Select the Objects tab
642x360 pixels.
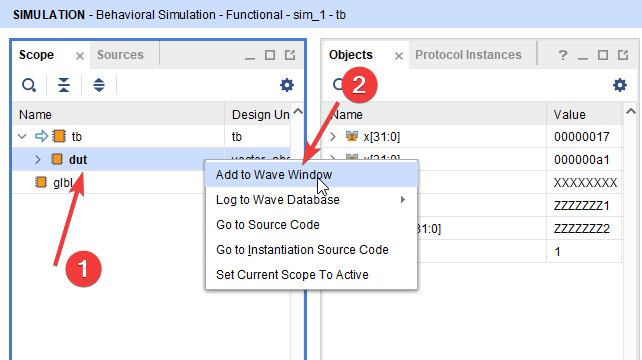pyautogui.click(x=351, y=55)
